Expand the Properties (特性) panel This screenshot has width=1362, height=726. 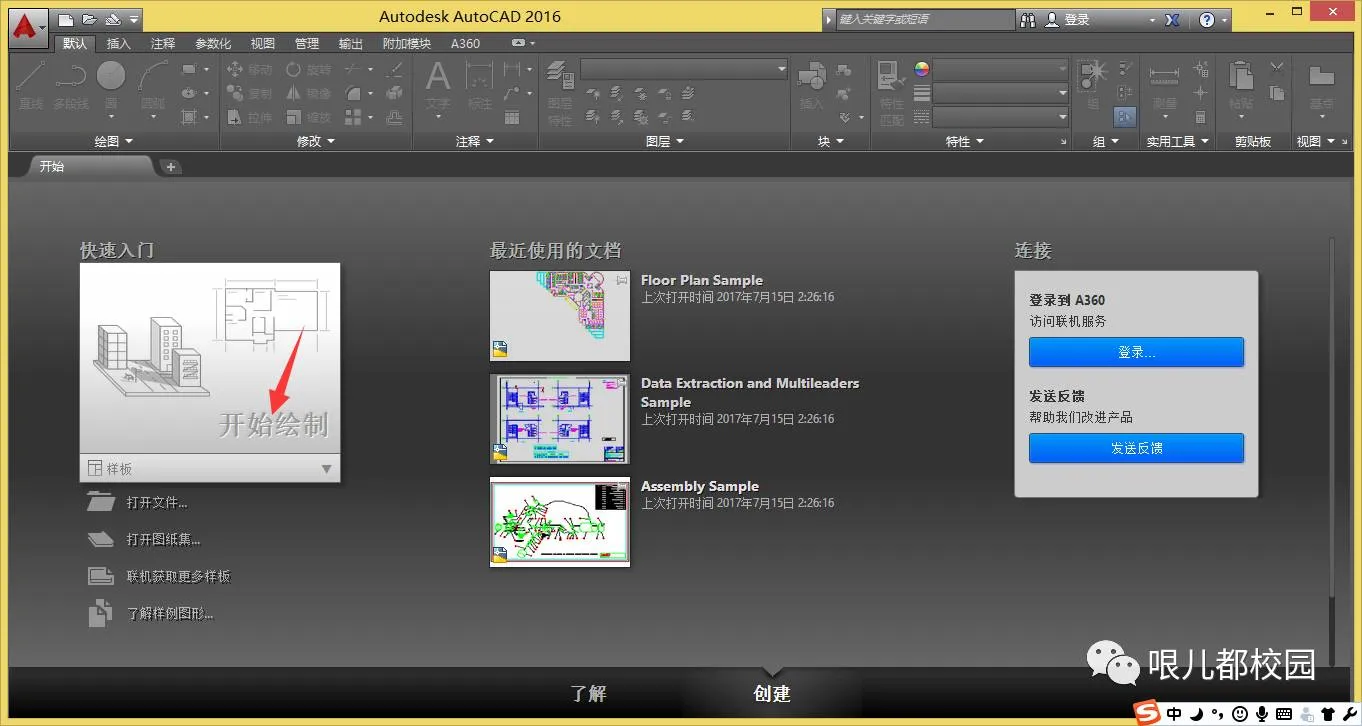click(x=965, y=141)
